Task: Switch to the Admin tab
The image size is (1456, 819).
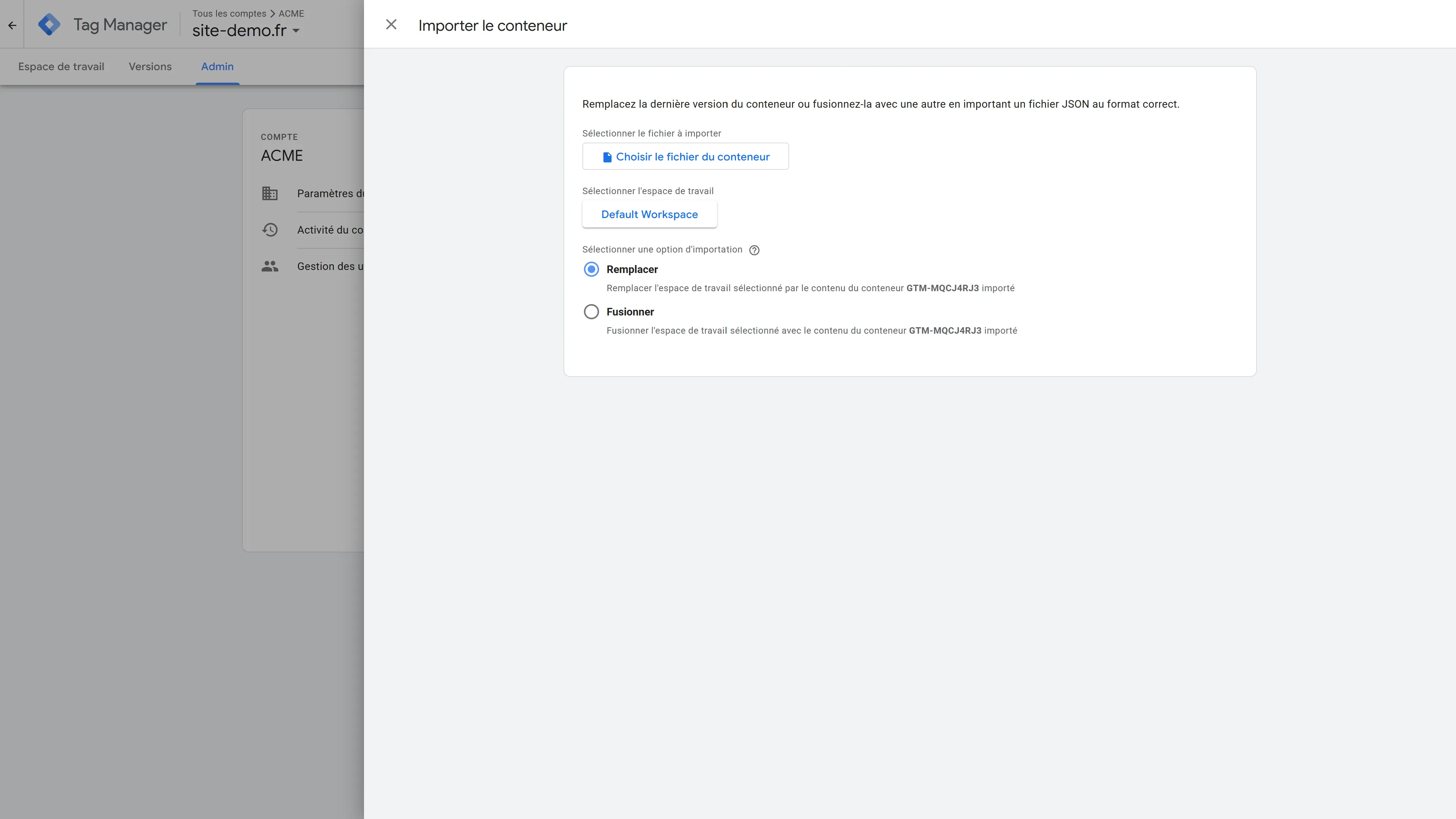Action: [x=217, y=67]
